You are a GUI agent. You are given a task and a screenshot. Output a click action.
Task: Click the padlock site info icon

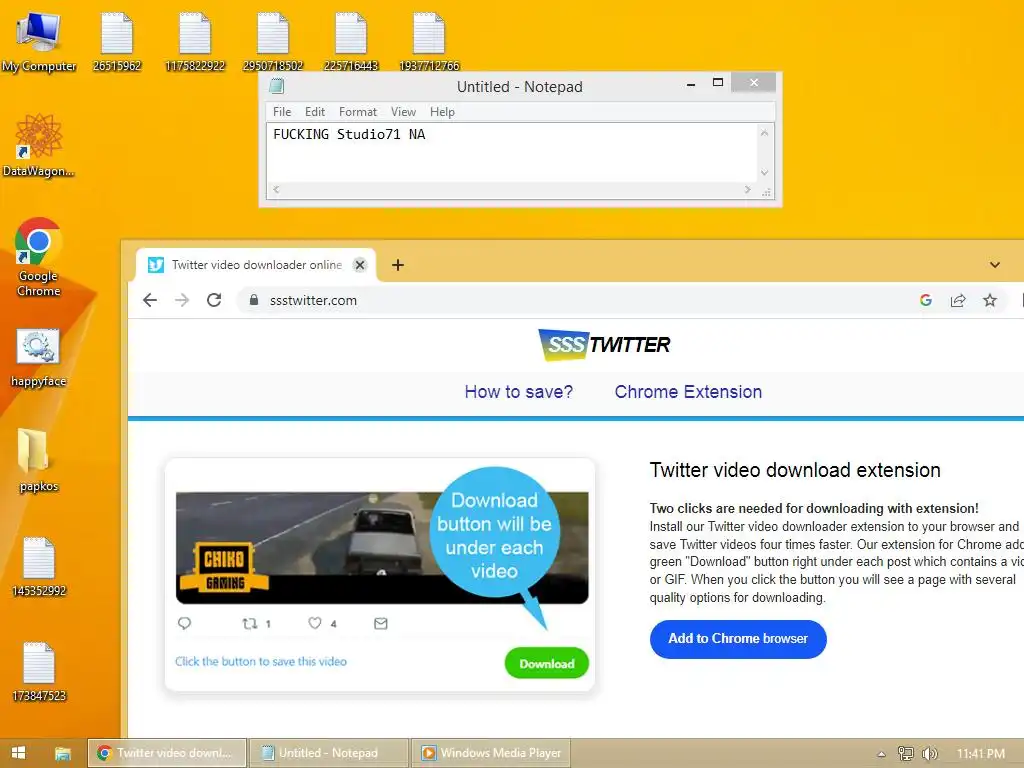(x=254, y=300)
